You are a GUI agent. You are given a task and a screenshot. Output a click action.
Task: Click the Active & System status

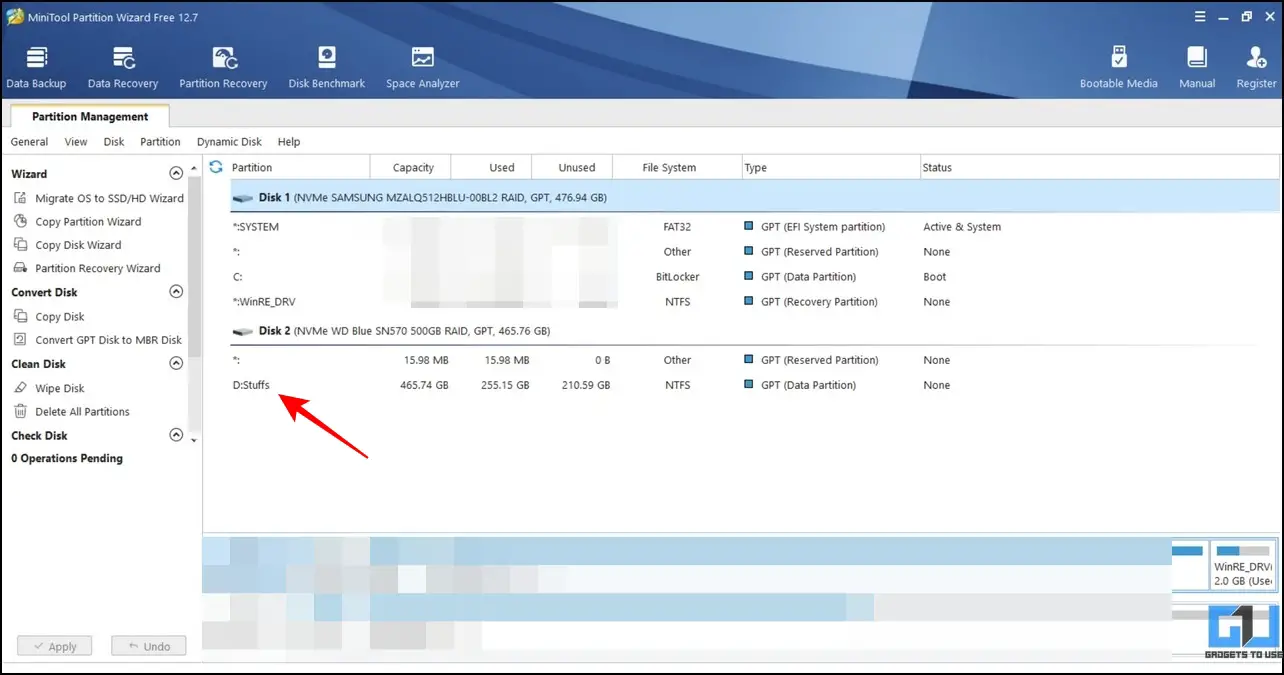tap(962, 227)
